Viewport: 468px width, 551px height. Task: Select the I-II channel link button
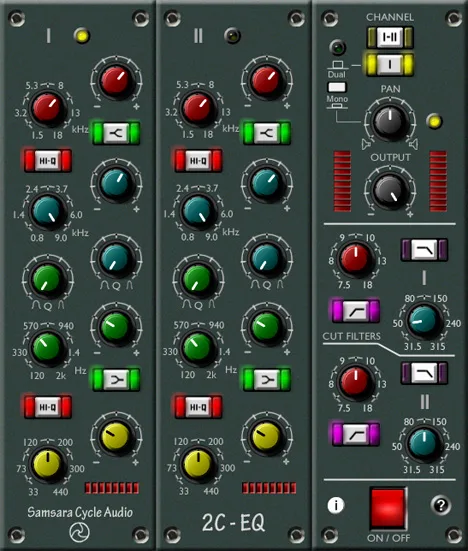pyautogui.click(x=390, y=38)
